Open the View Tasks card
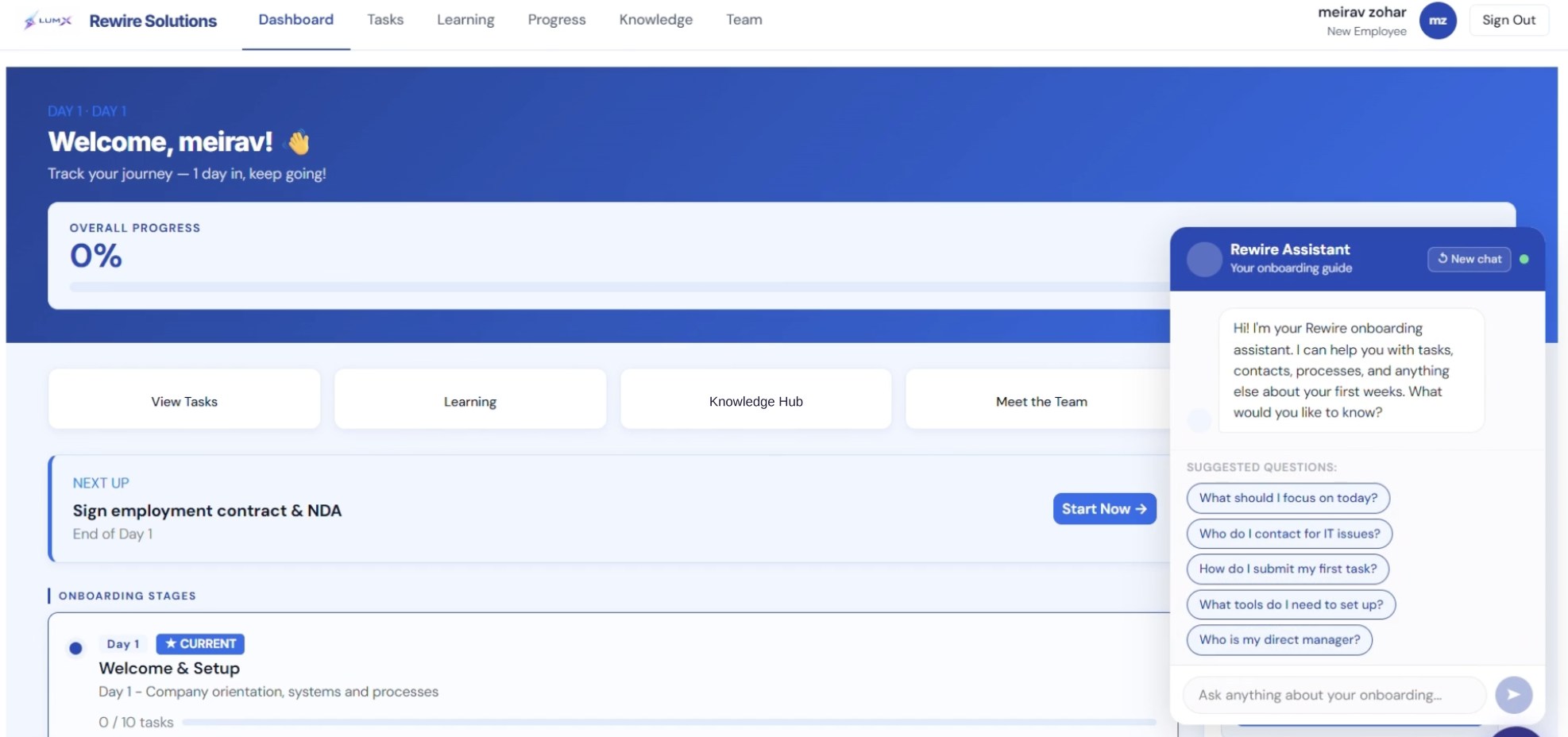The width and height of the screenshot is (1568, 737). tap(184, 399)
